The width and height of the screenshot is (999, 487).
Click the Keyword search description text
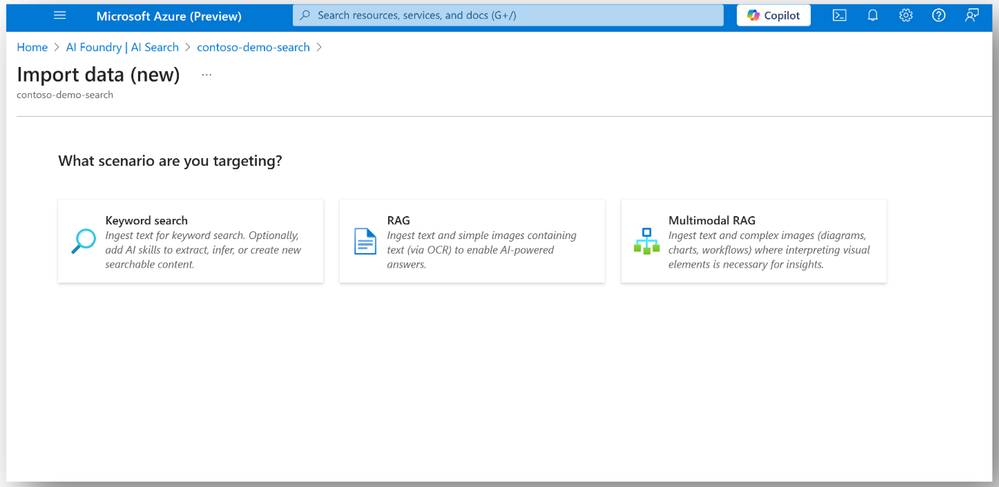(x=203, y=250)
